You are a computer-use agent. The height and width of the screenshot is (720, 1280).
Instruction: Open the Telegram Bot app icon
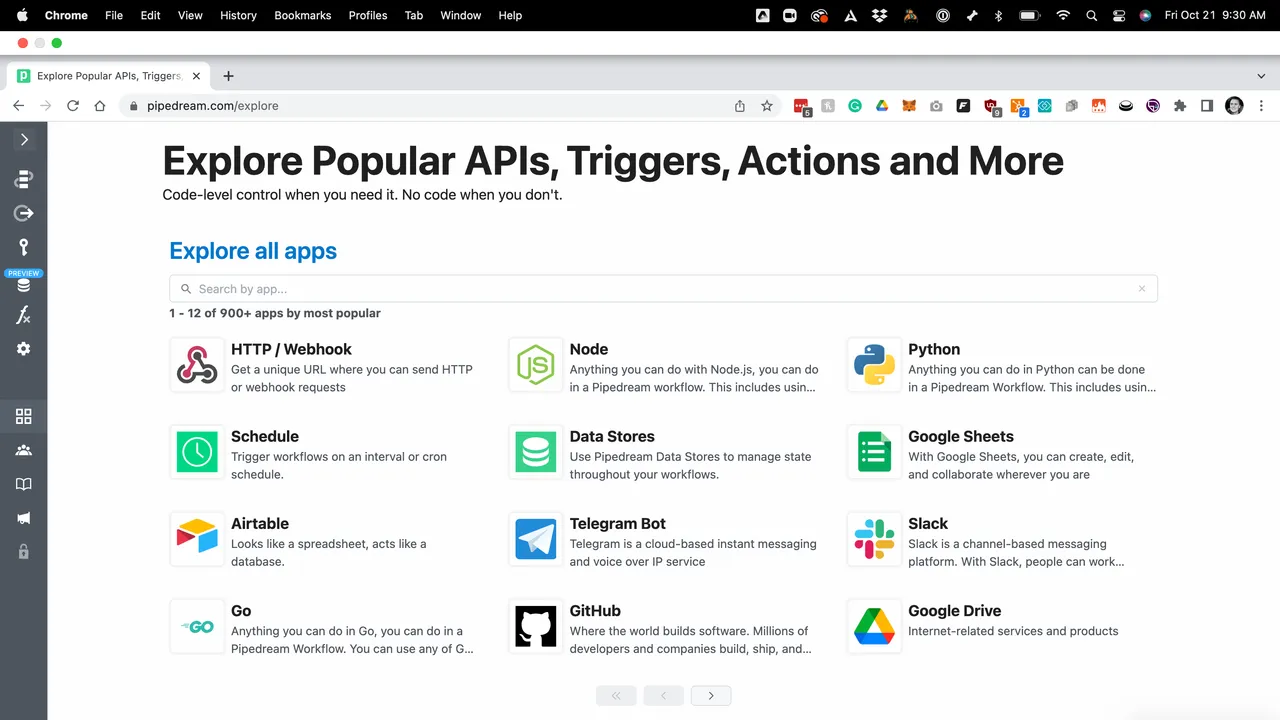[536, 539]
